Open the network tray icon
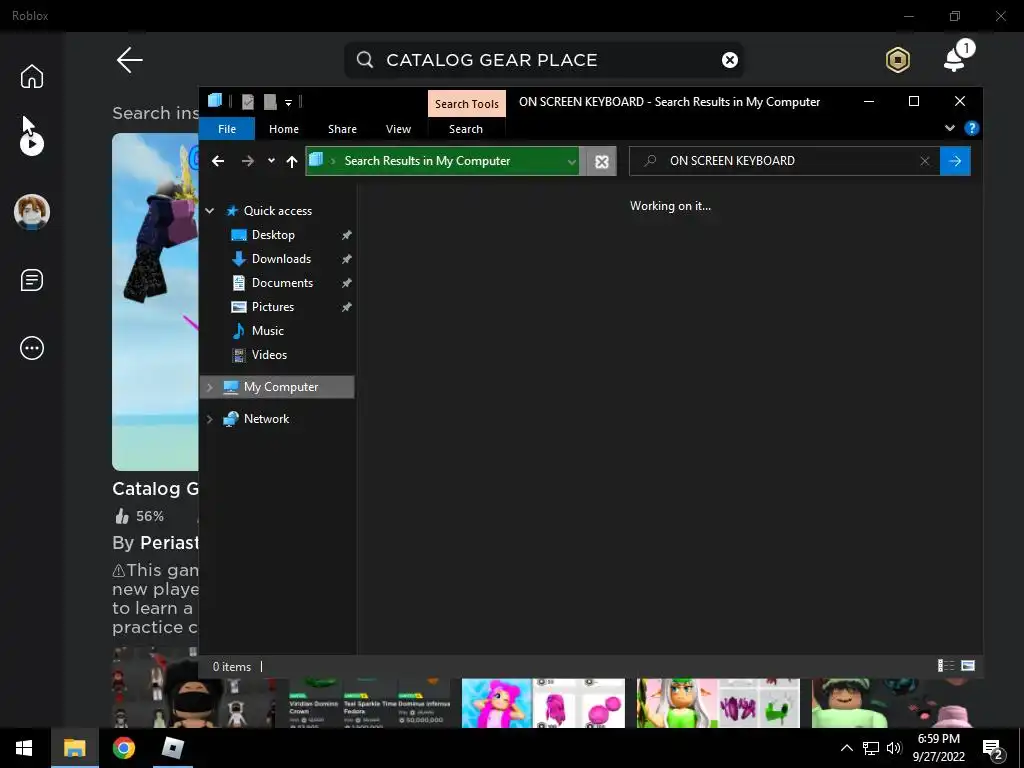The image size is (1024, 768). tap(871, 748)
